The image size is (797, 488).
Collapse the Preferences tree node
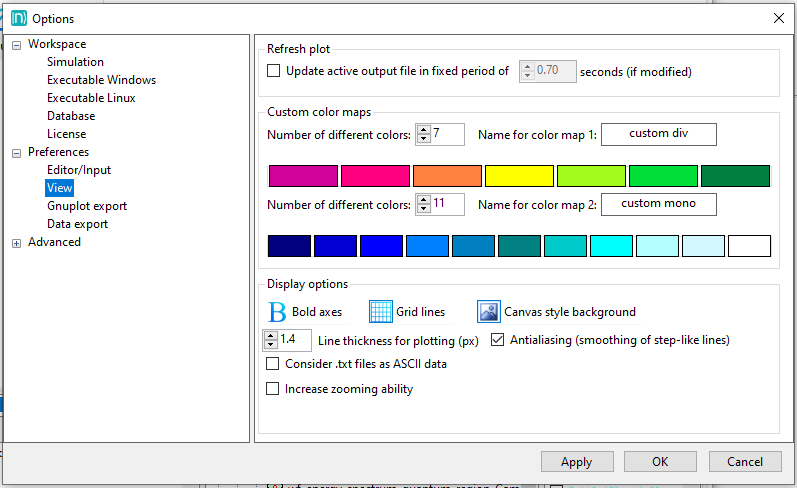point(17,153)
